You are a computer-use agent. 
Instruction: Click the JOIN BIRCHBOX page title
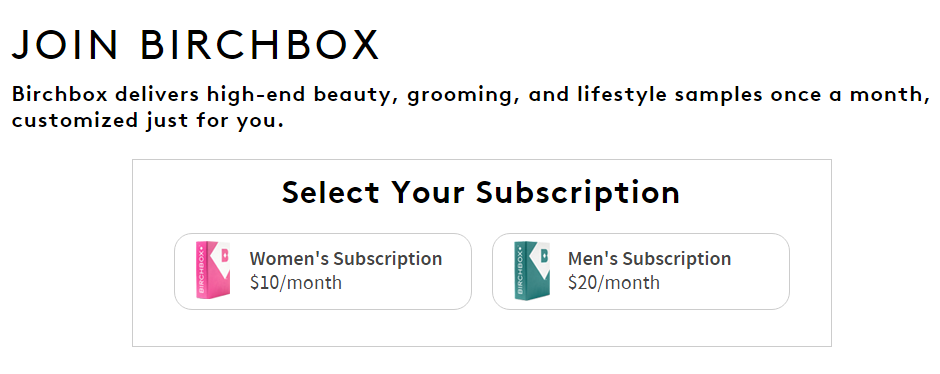195,44
